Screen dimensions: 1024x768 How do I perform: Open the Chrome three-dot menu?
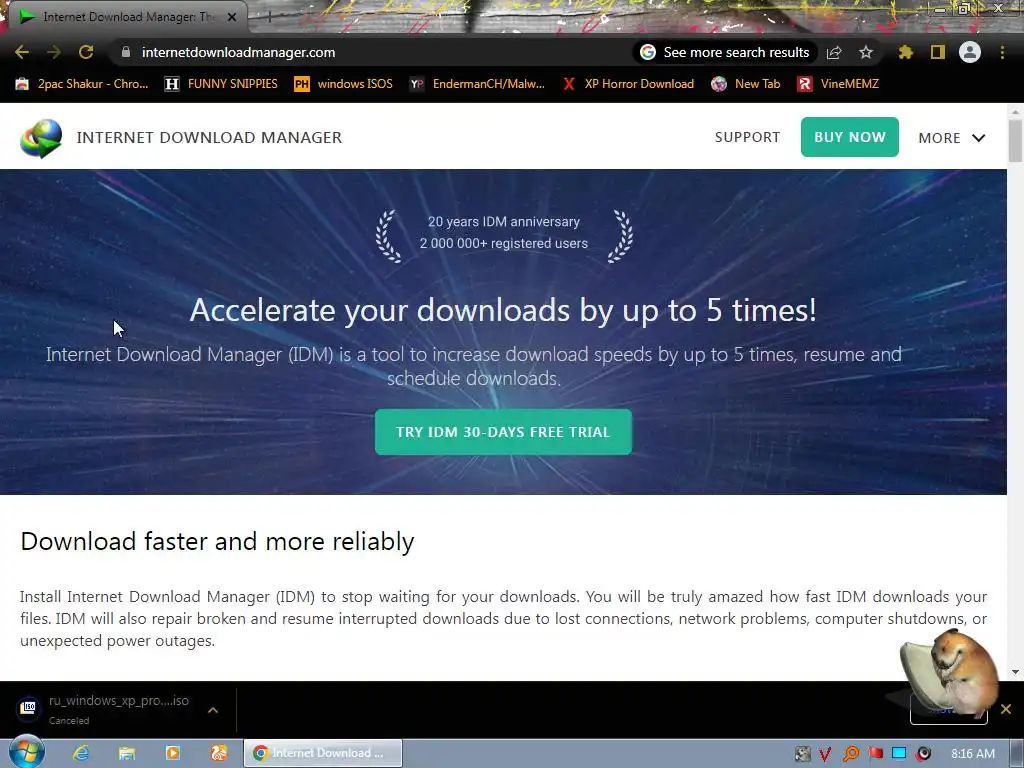tap(1002, 52)
